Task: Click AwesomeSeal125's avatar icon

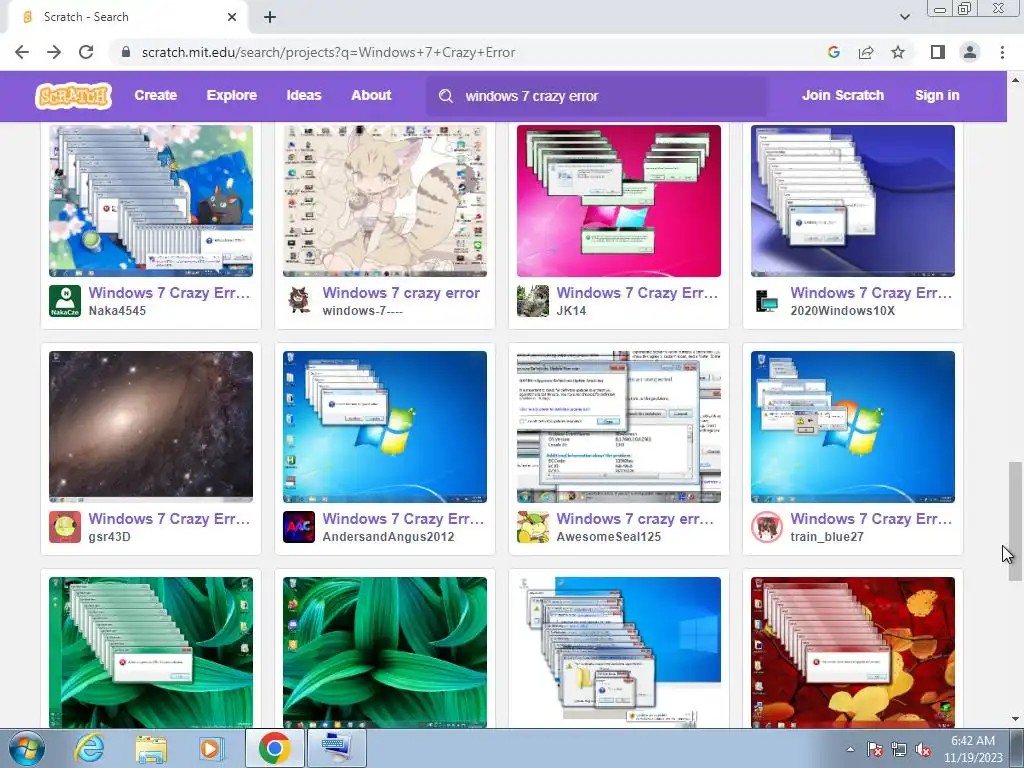Action: 533,527
